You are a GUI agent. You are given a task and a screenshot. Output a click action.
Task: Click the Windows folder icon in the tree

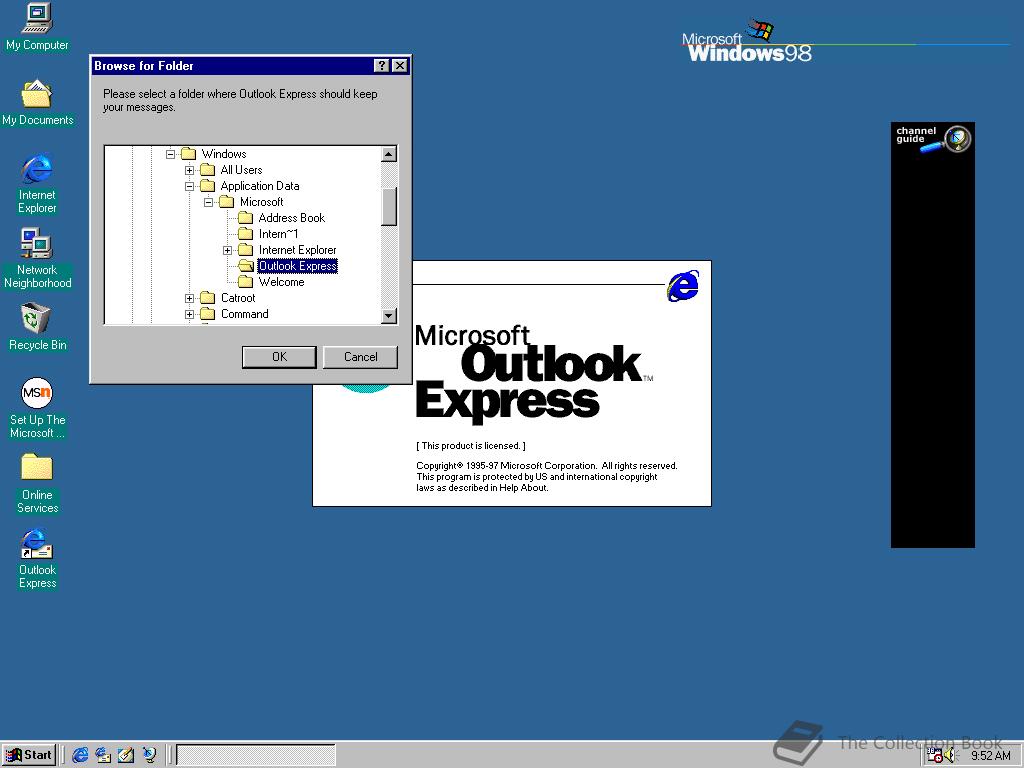pyautogui.click(x=189, y=154)
